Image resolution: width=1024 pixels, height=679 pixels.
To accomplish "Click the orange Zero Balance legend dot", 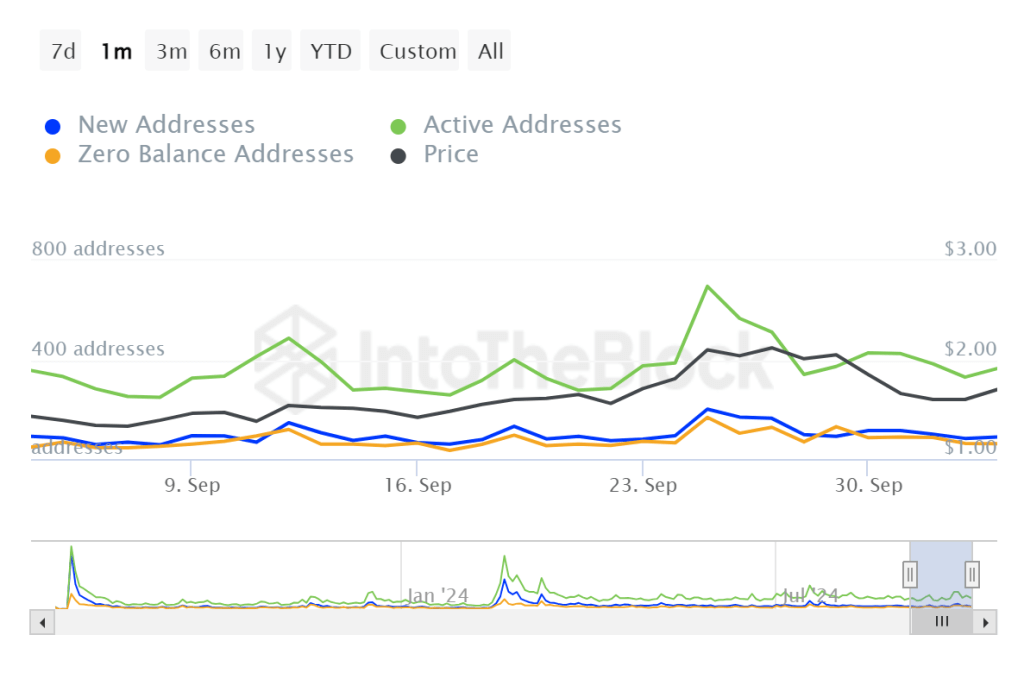I will [54, 156].
